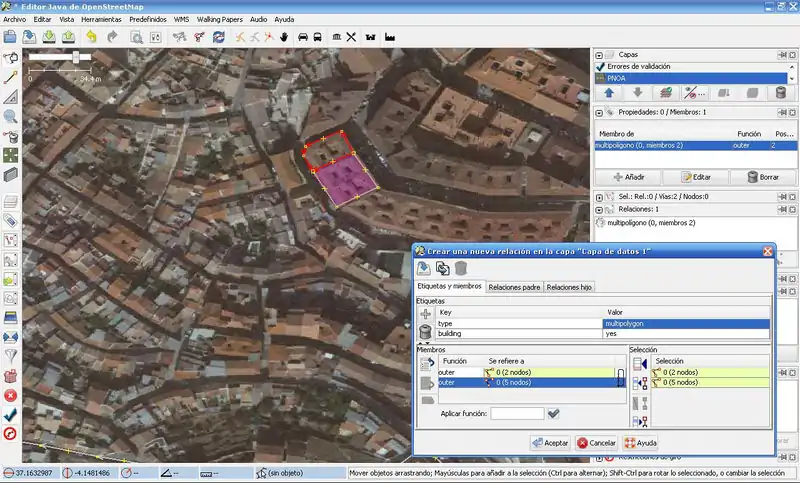800x483 pixels.
Task: Collapse the Propiedades panel
Action: (x=599, y=113)
